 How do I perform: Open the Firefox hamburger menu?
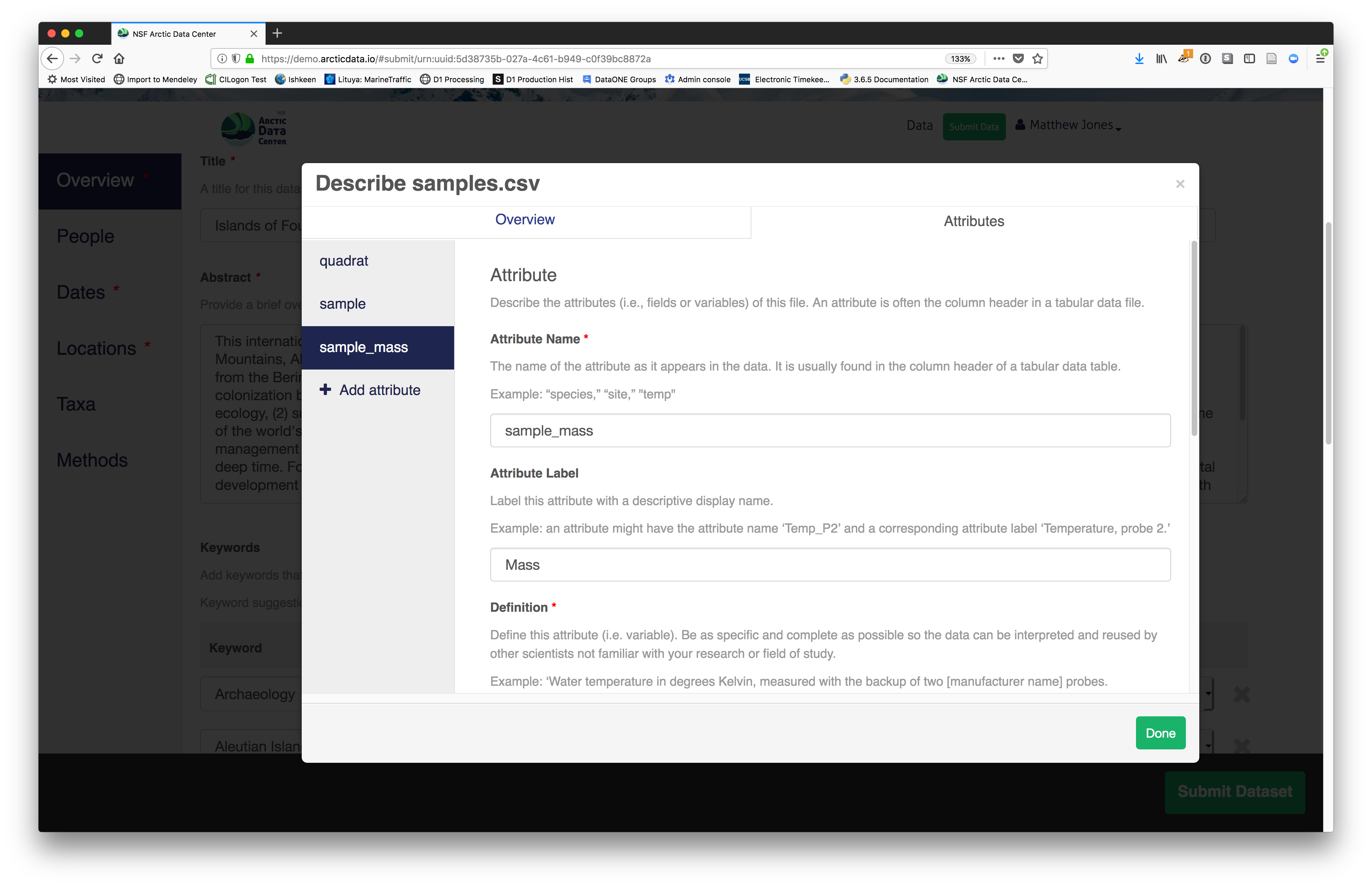point(1320,58)
